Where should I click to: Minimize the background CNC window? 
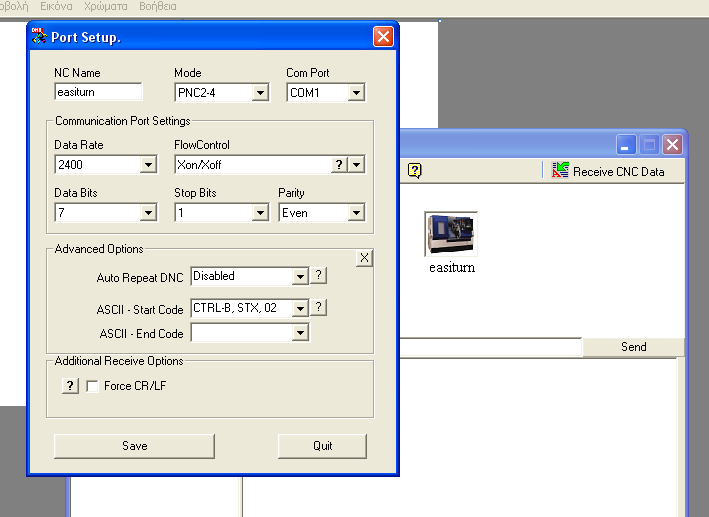point(626,145)
